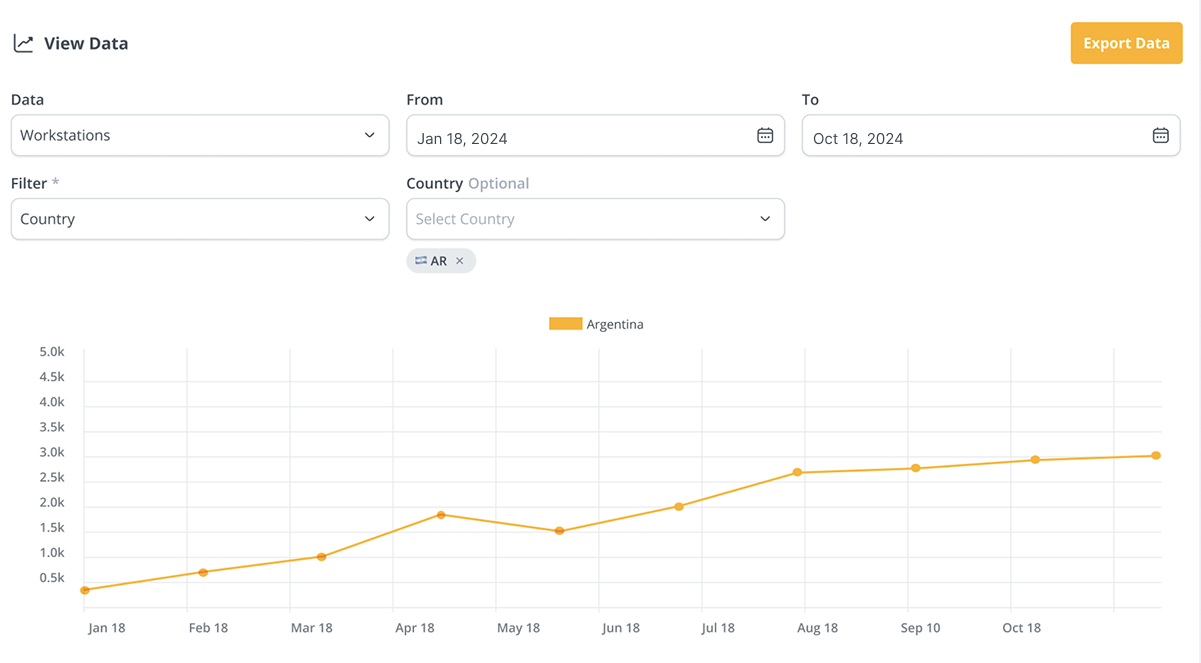
Task: Click the dip data point after May 18
Action: coord(559,531)
